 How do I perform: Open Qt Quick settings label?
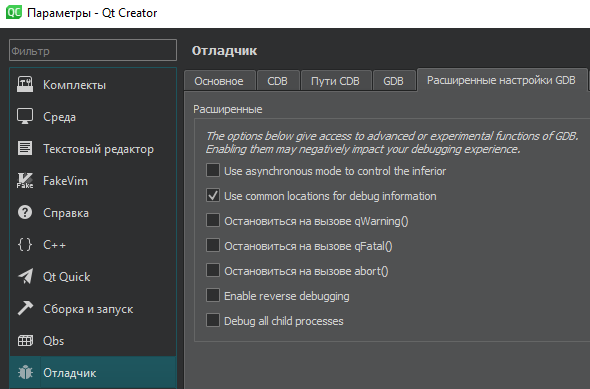(67, 277)
